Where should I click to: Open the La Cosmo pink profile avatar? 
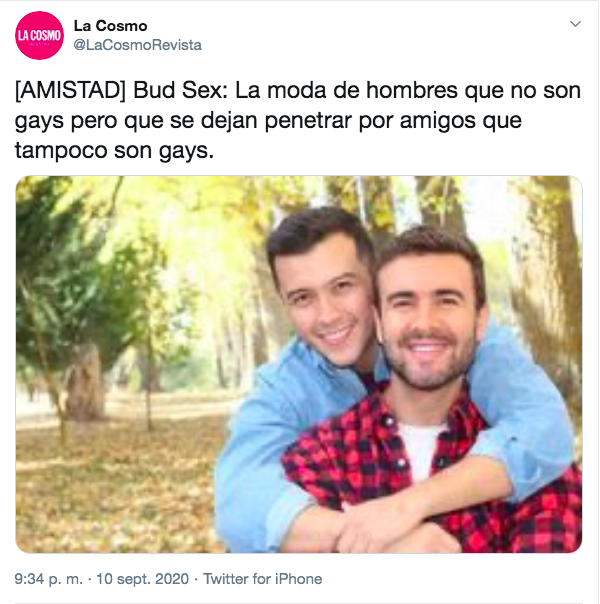point(39,35)
